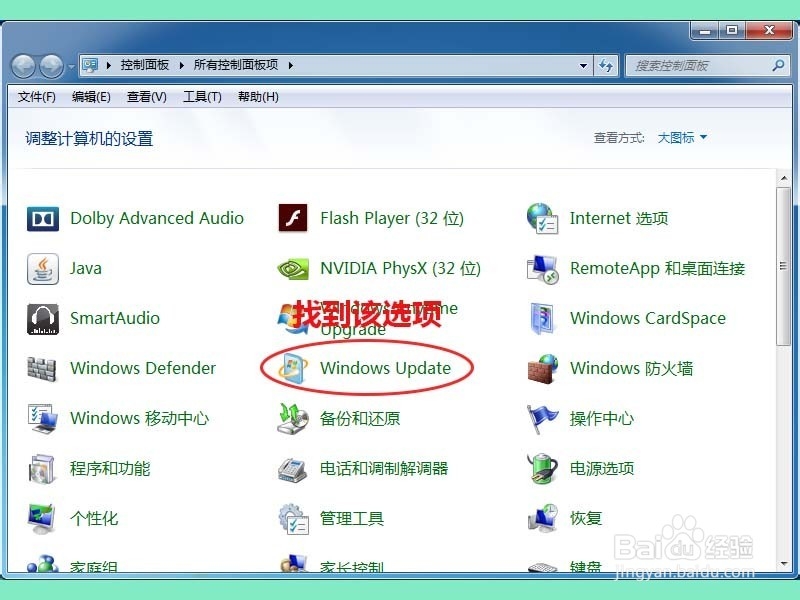
Task: Click the RemoteApp 和桌面连接 icon
Action: click(542, 269)
